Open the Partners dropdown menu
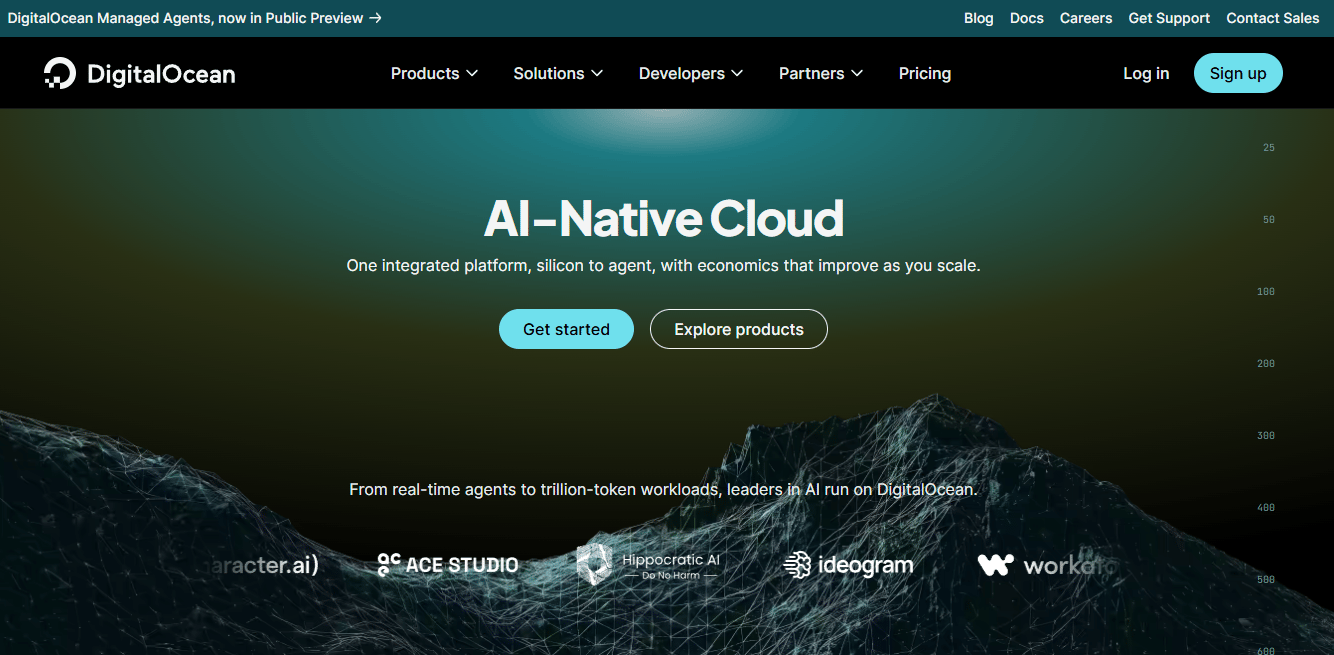This screenshot has width=1334, height=655. coord(821,73)
